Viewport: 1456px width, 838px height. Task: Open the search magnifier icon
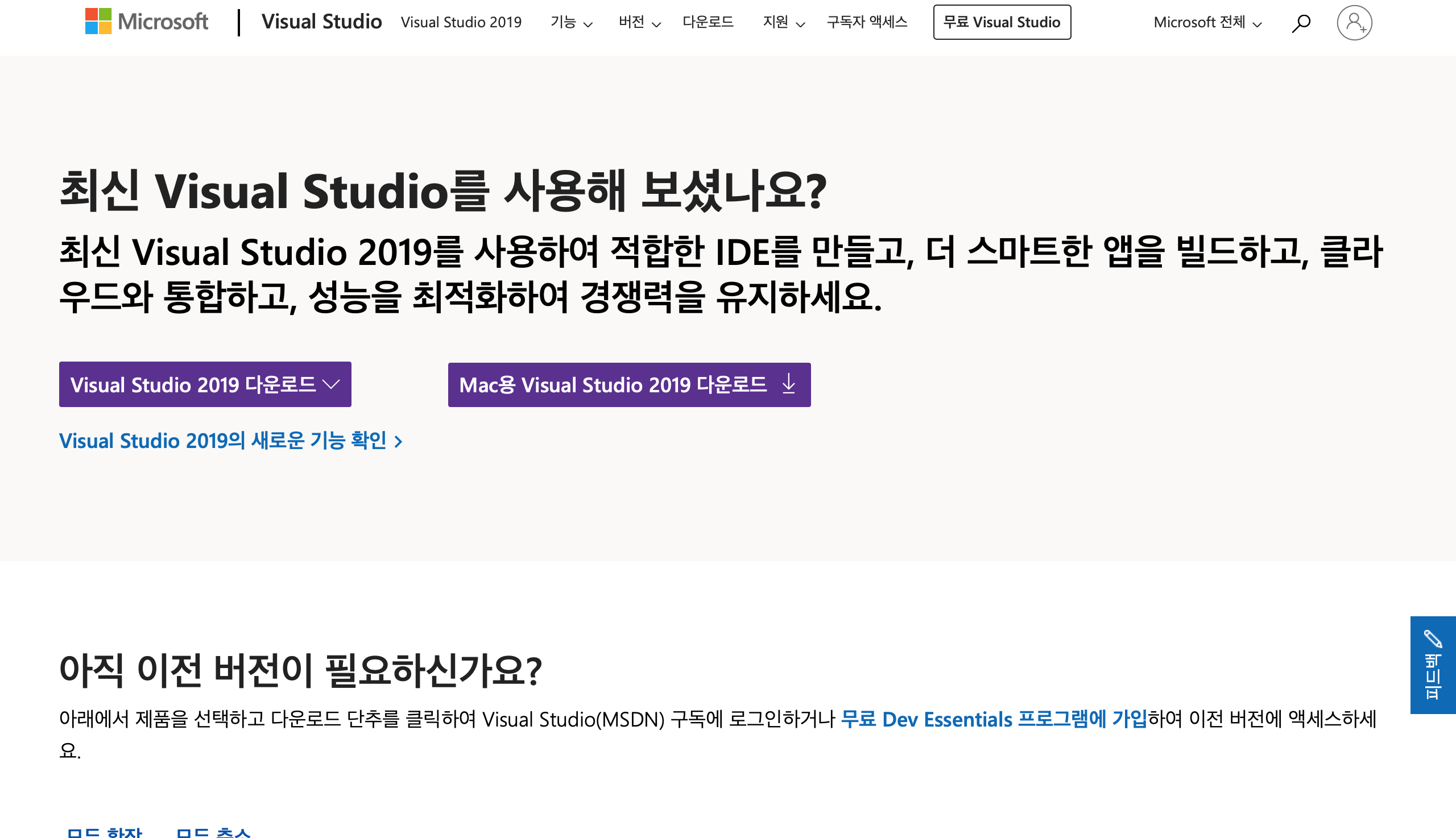pos(1301,23)
